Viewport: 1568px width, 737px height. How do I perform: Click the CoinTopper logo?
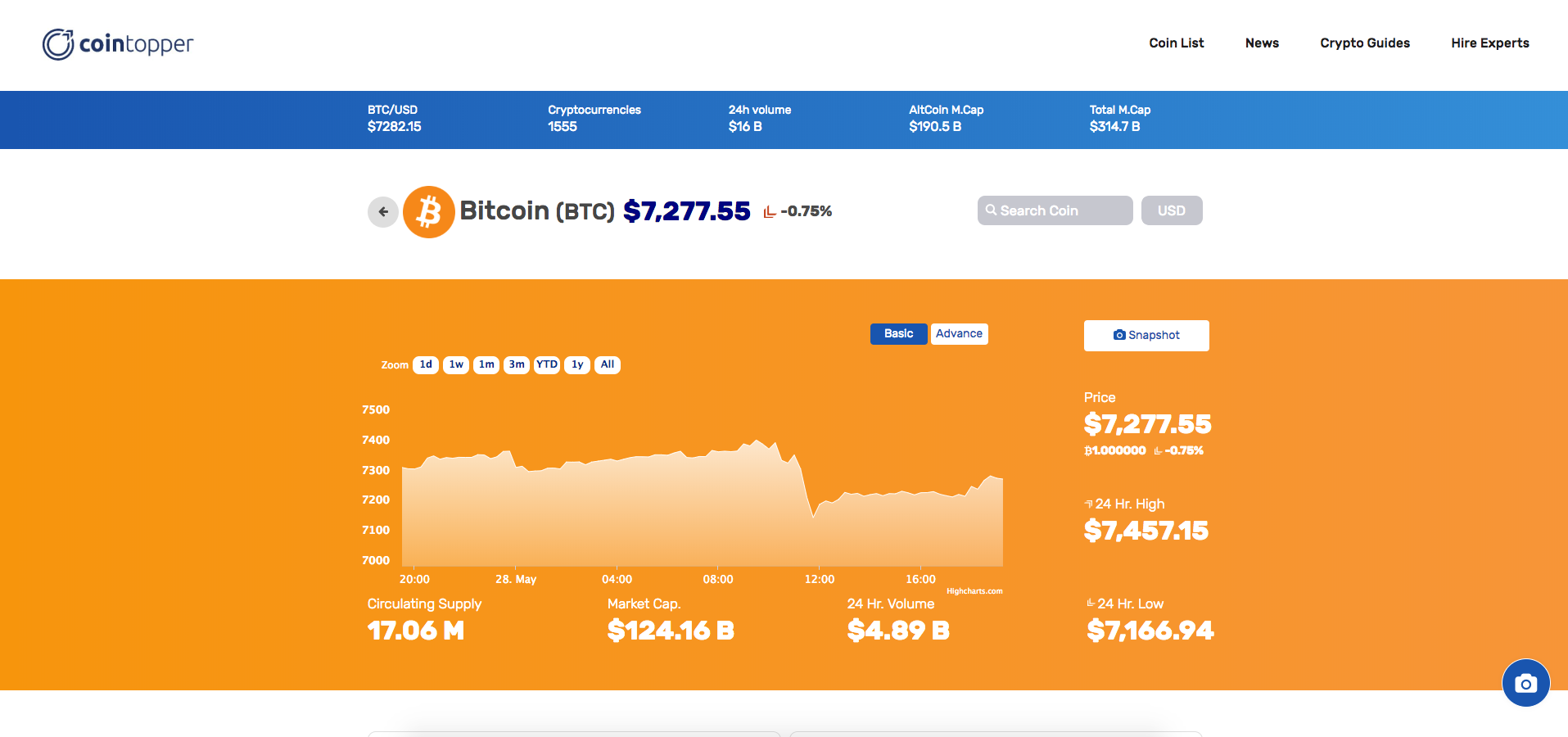[x=117, y=43]
